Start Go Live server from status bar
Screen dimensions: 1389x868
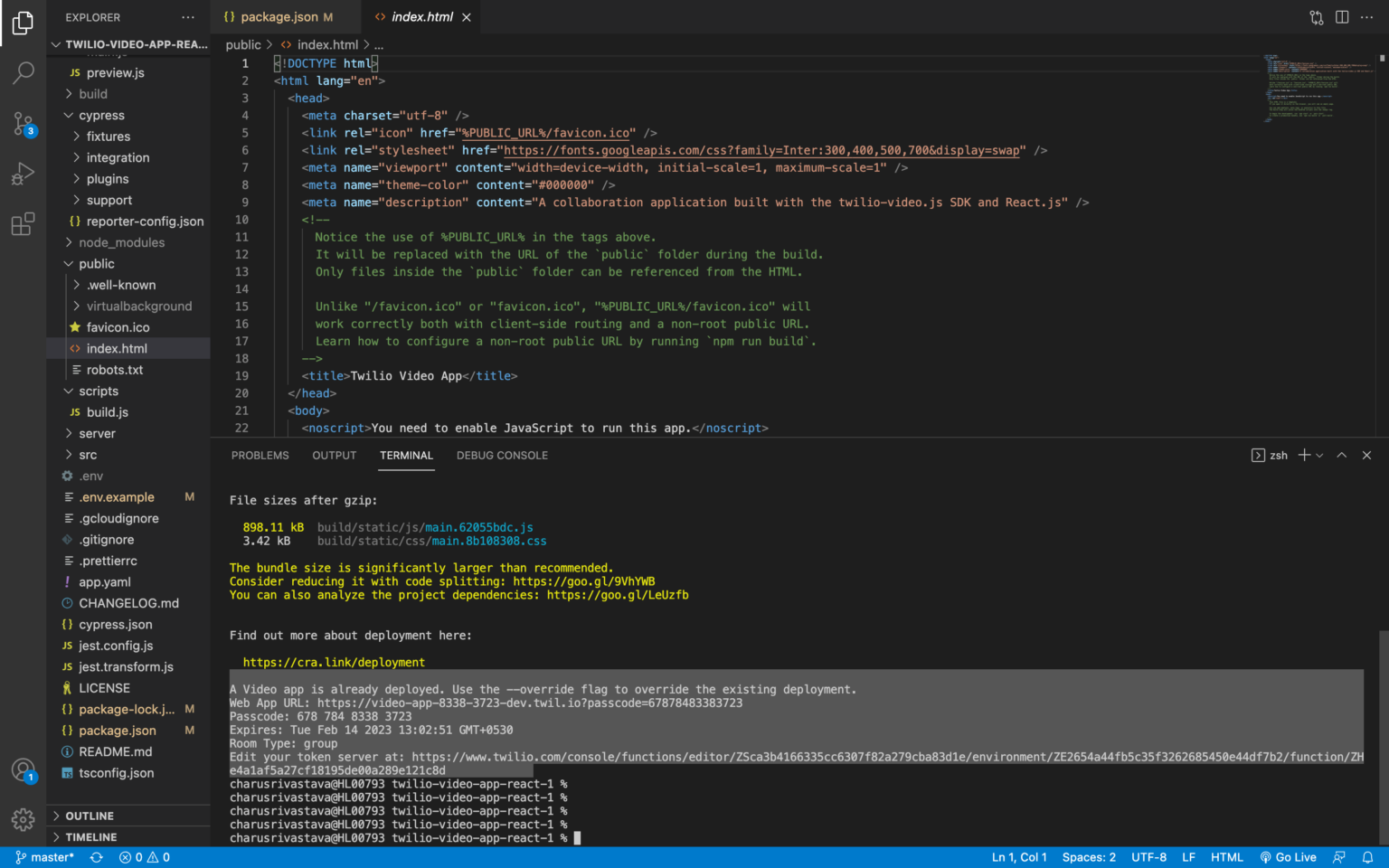1289,856
